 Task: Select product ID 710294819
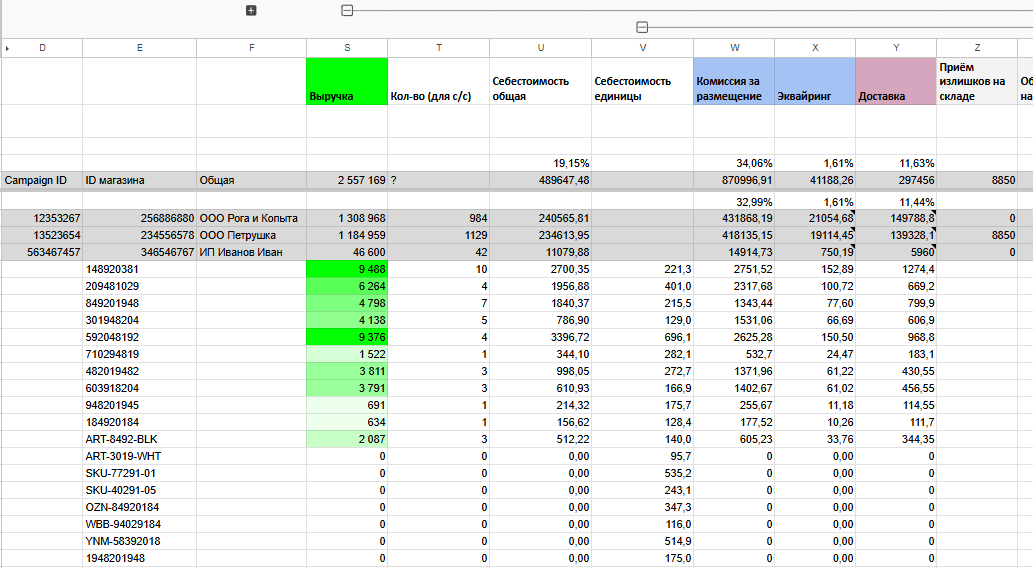click(140, 355)
